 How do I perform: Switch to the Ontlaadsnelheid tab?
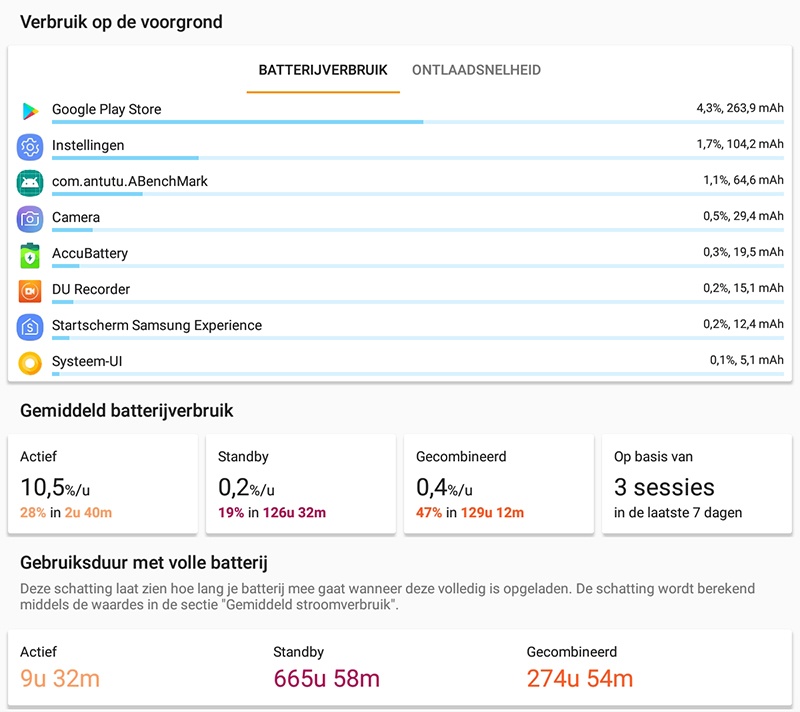tap(476, 71)
